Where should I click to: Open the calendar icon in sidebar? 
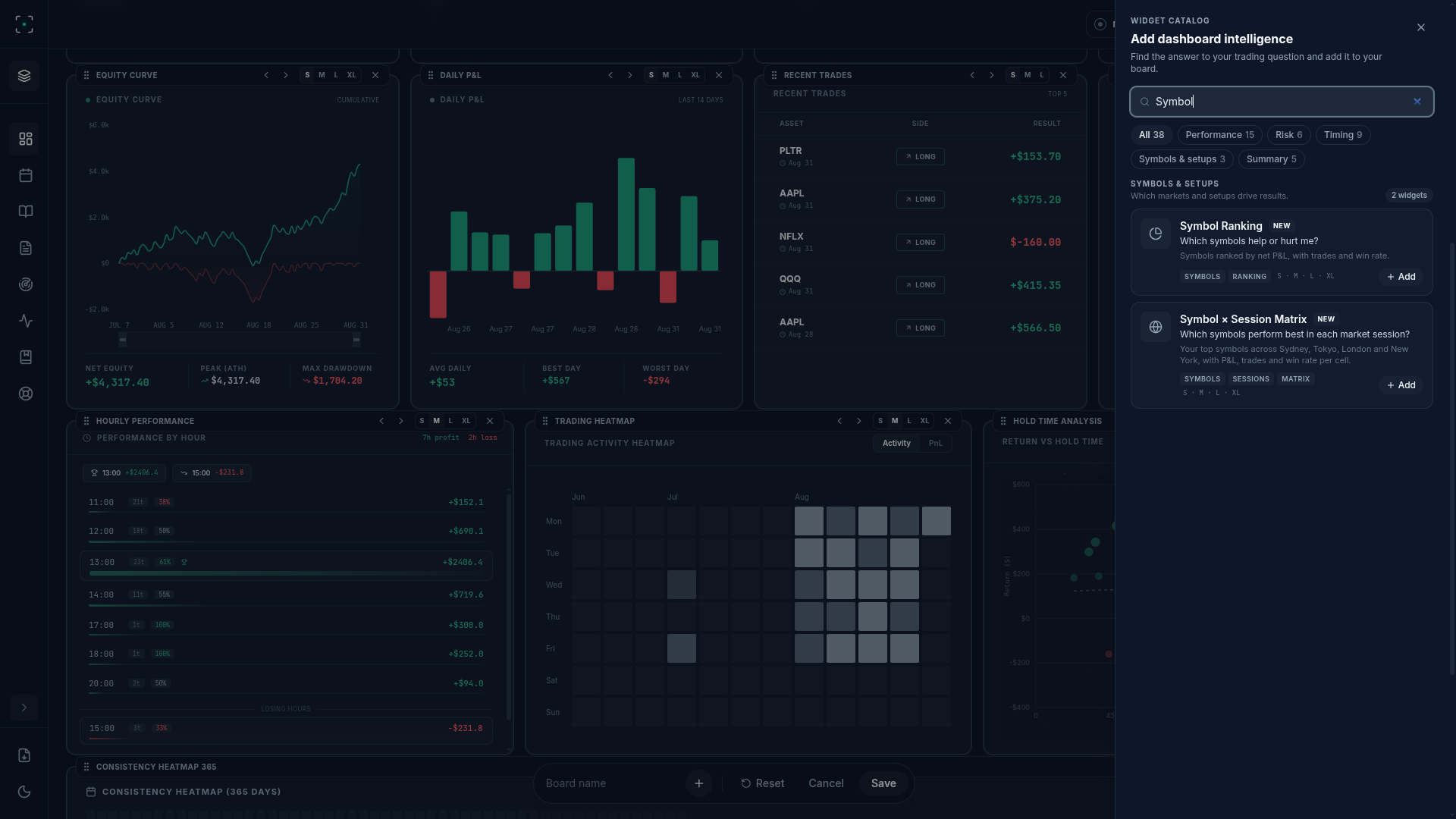coord(25,175)
